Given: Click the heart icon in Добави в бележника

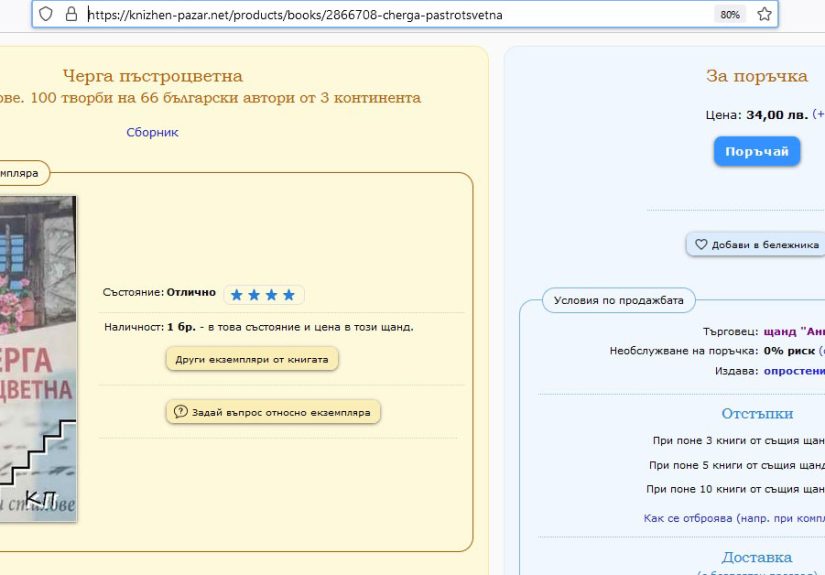Looking at the screenshot, I should pos(701,245).
